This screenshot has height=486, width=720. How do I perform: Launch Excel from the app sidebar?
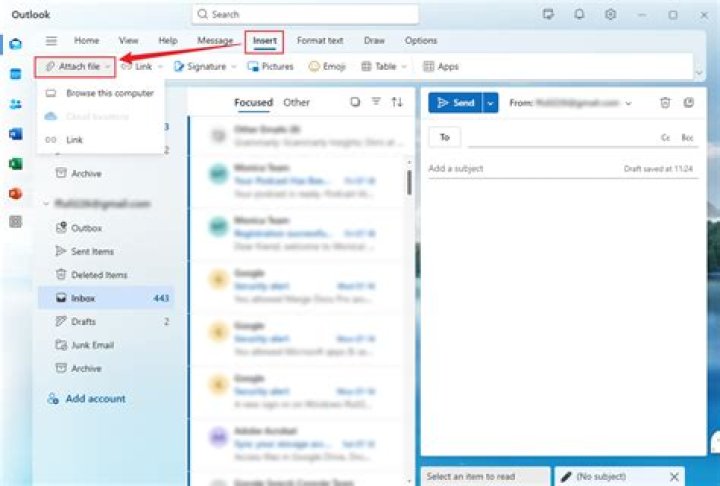point(16,164)
